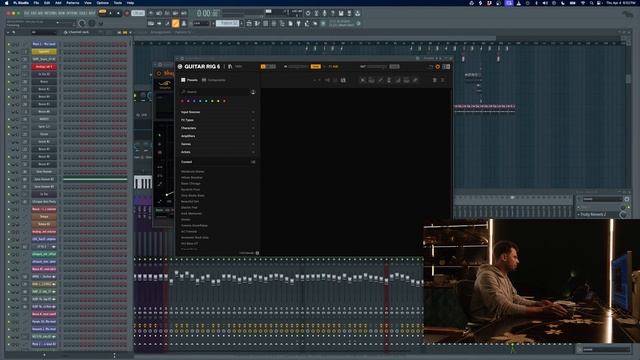Toggle the Guitar Rig power button

(438, 67)
